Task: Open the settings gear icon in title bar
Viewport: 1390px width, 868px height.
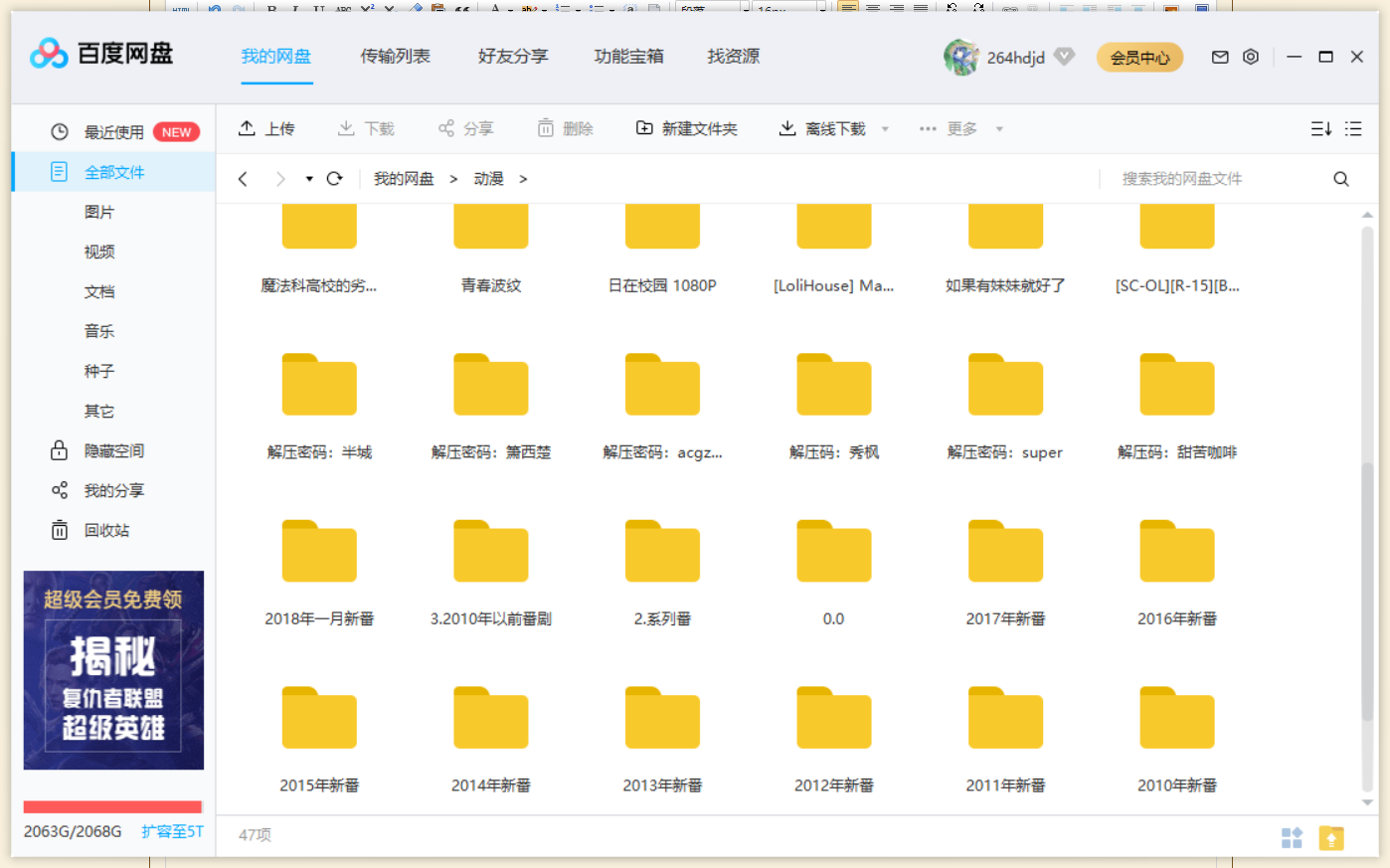Action: click(1251, 57)
